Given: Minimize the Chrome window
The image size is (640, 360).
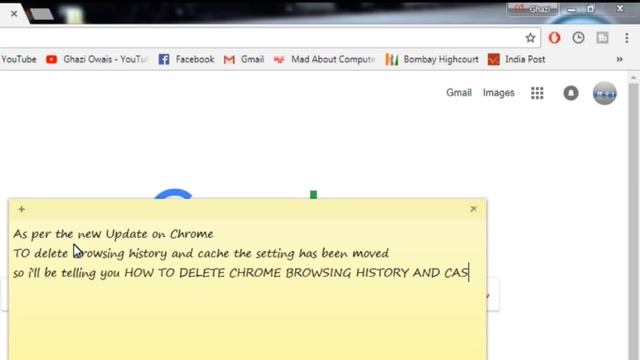Looking at the screenshot, I should 571,9.
